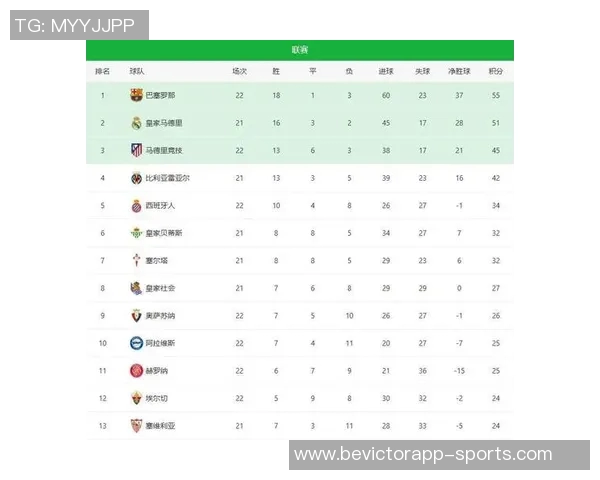
Task: Click the 进球 goals scored column header
Action: [x=386, y=71]
